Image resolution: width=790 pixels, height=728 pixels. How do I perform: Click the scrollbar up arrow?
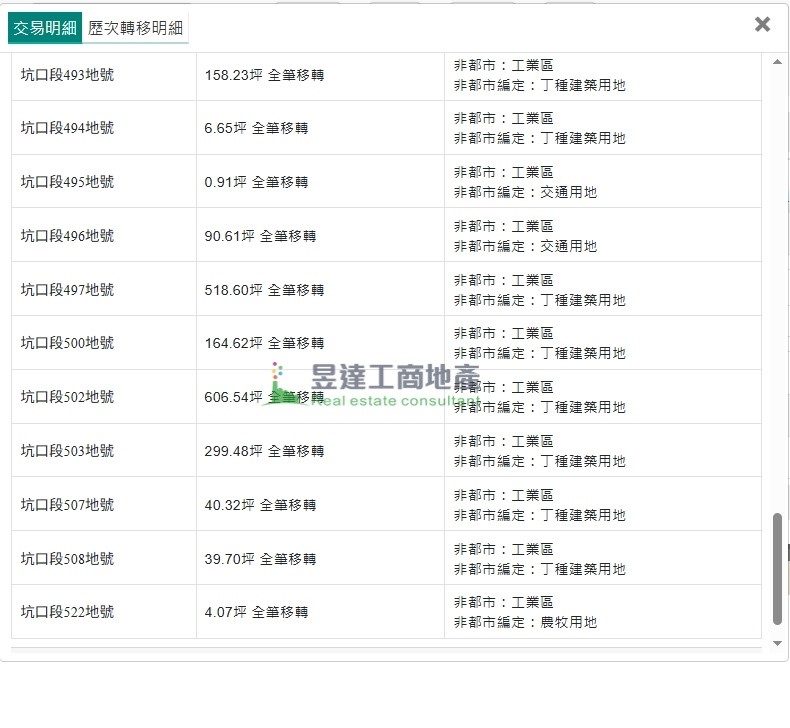(778, 62)
